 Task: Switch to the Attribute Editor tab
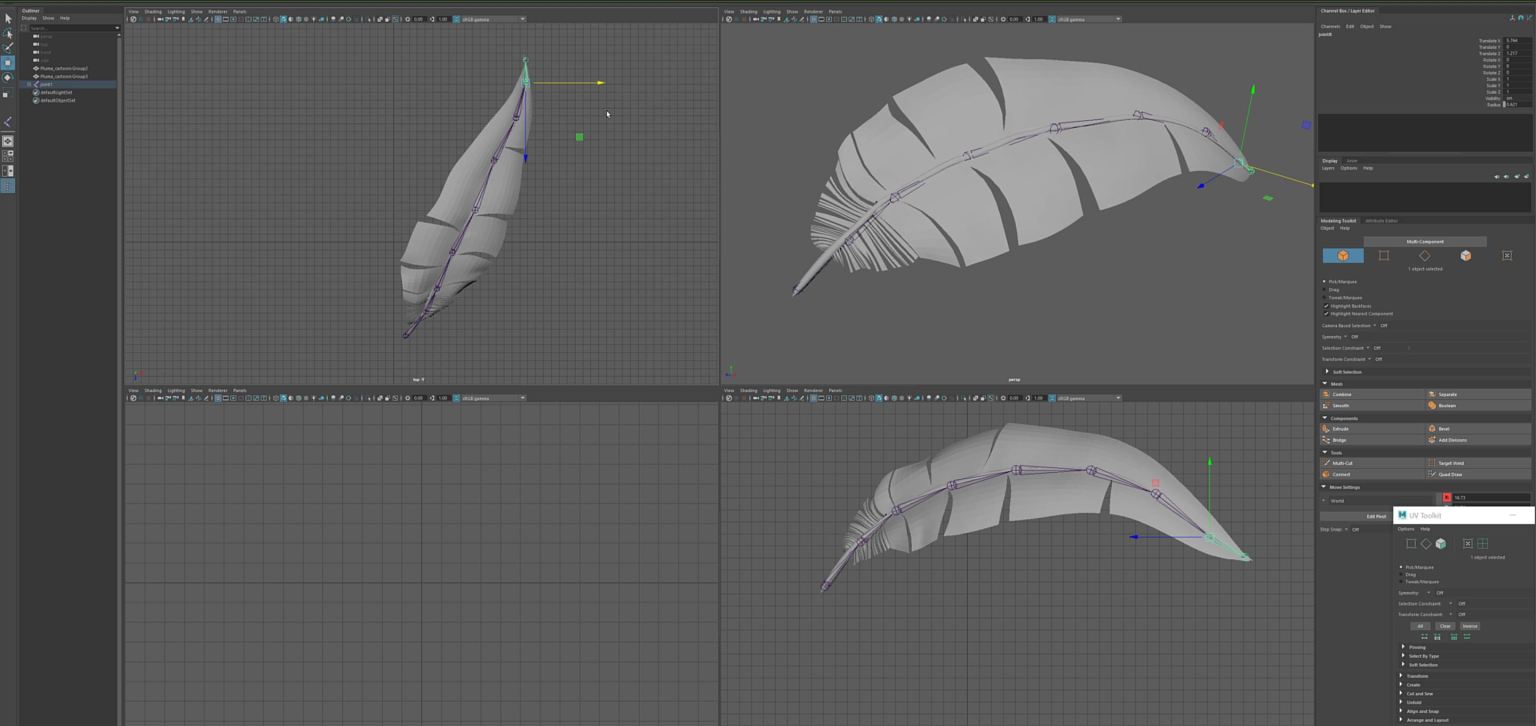[x=1382, y=221]
